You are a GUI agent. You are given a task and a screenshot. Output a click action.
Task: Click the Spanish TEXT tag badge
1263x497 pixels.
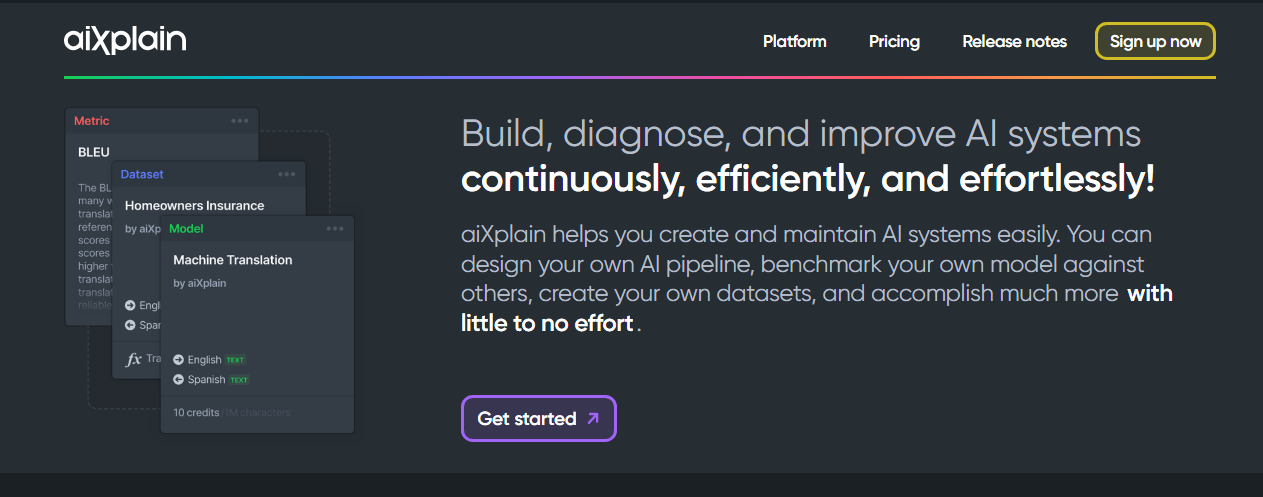(x=239, y=380)
